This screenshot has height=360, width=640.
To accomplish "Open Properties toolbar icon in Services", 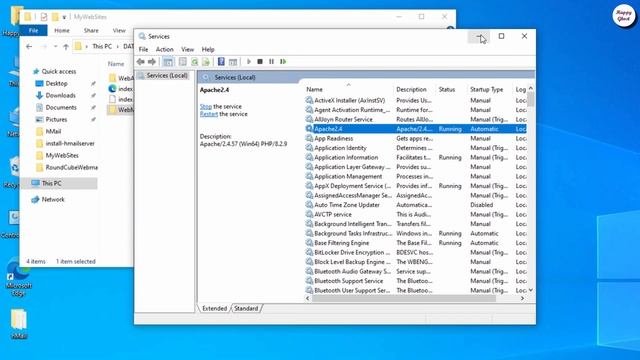I will 183,62.
